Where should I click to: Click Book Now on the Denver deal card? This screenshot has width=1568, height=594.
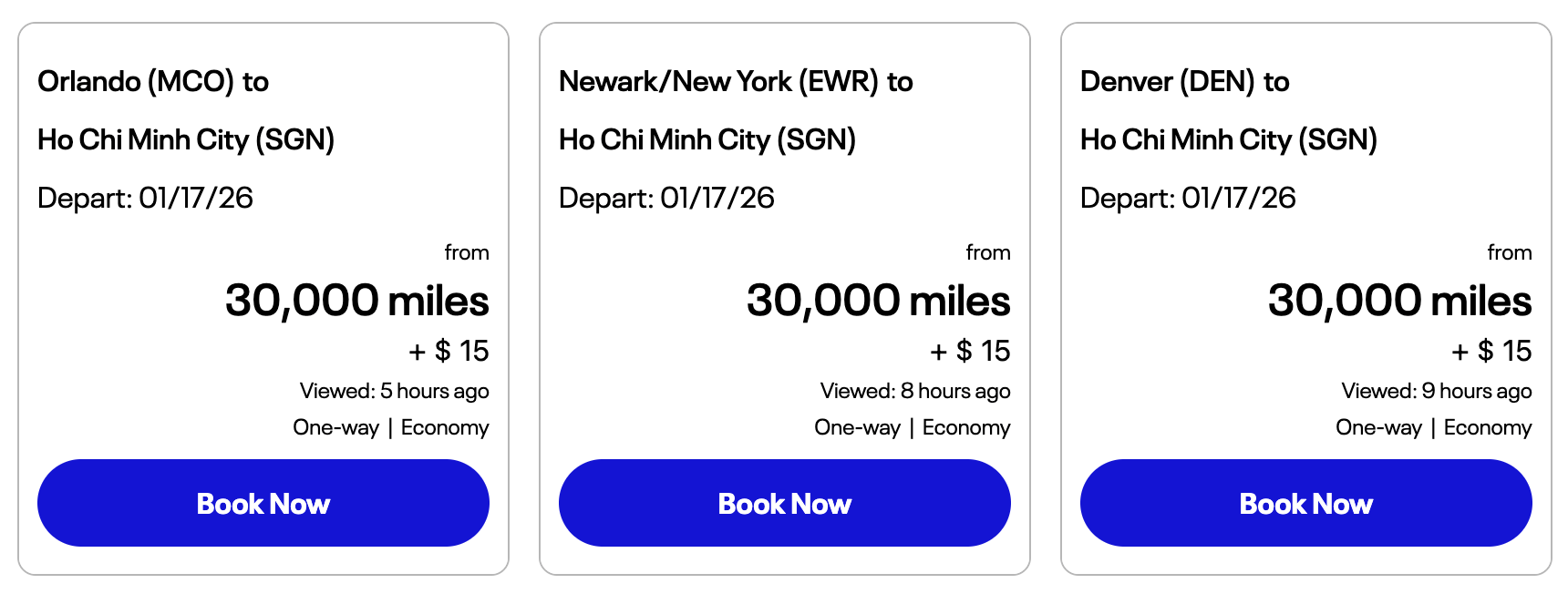pos(1305,502)
